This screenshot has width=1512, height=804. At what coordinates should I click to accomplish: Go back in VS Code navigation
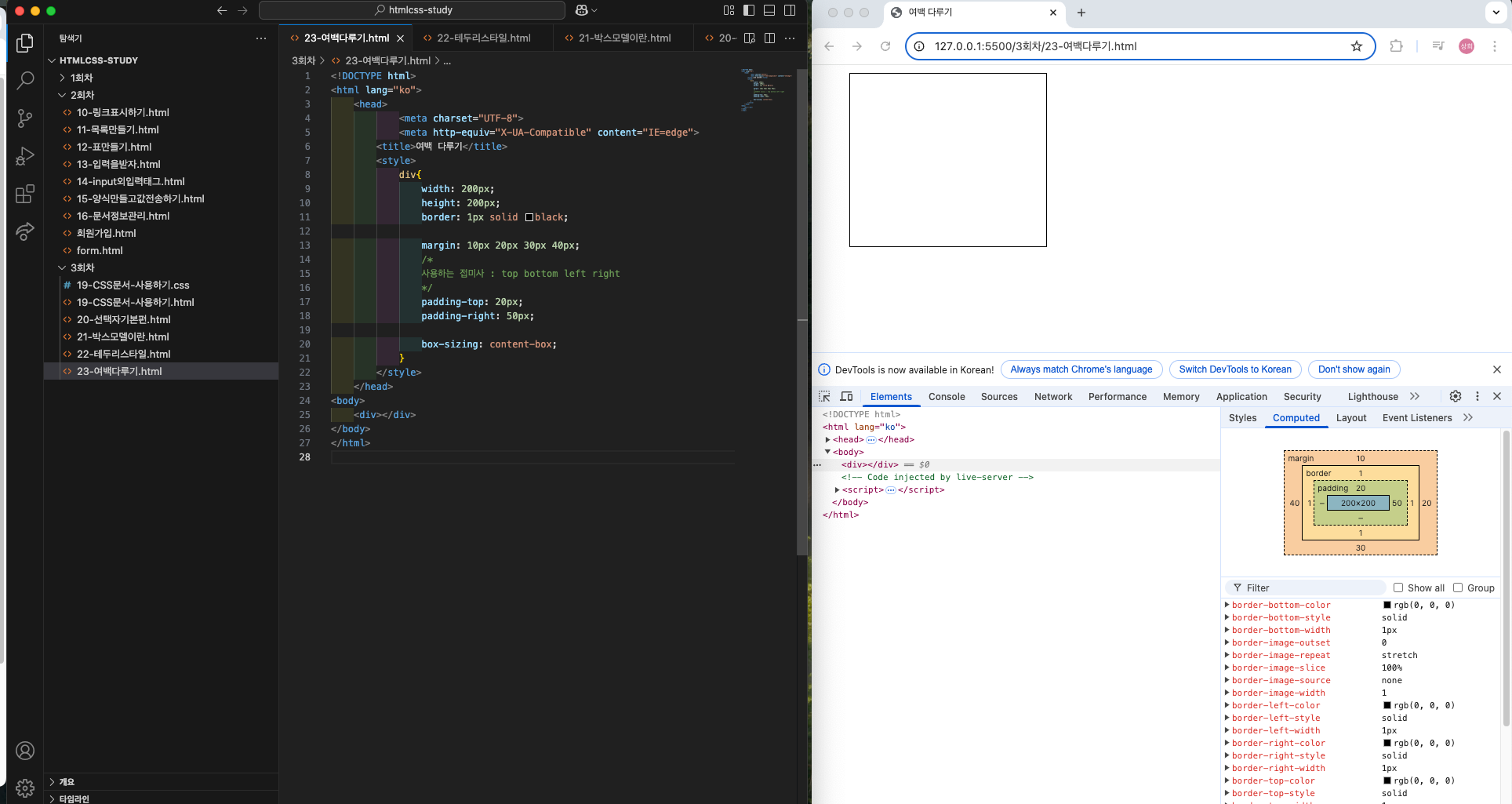click(222, 10)
